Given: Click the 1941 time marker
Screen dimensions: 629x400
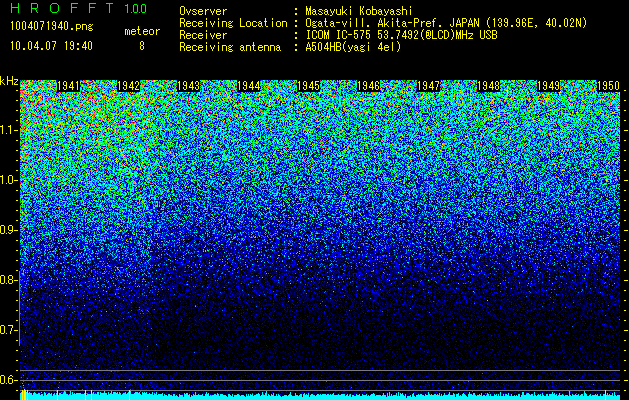Looking at the screenshot, I should pos(69,86).
